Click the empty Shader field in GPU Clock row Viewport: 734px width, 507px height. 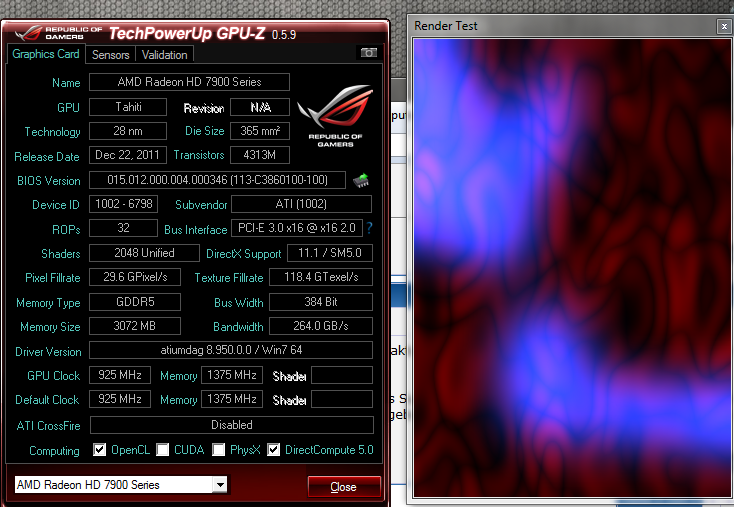point(342,375)
